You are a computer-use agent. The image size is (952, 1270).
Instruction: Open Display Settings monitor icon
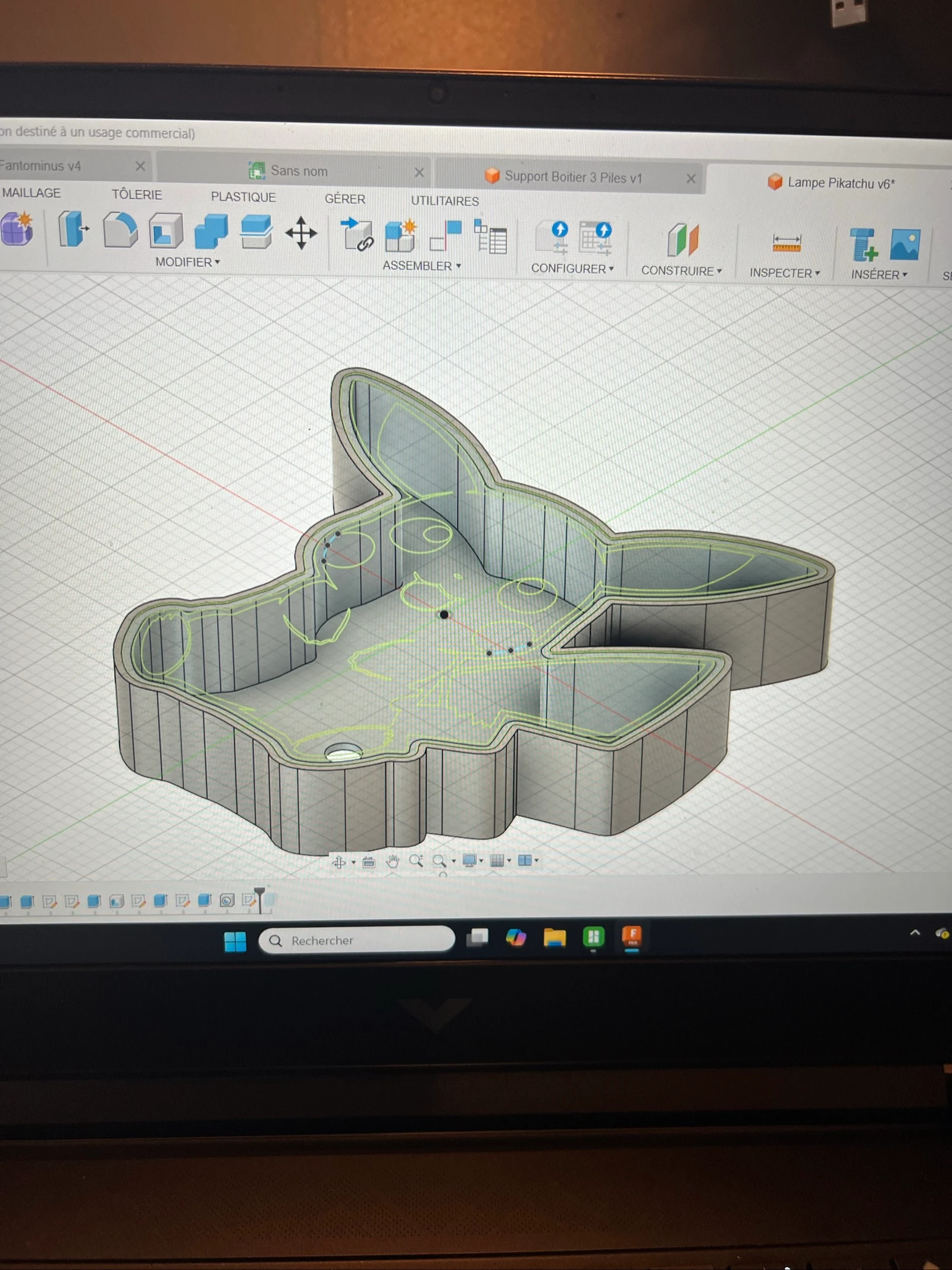point(469,861)
